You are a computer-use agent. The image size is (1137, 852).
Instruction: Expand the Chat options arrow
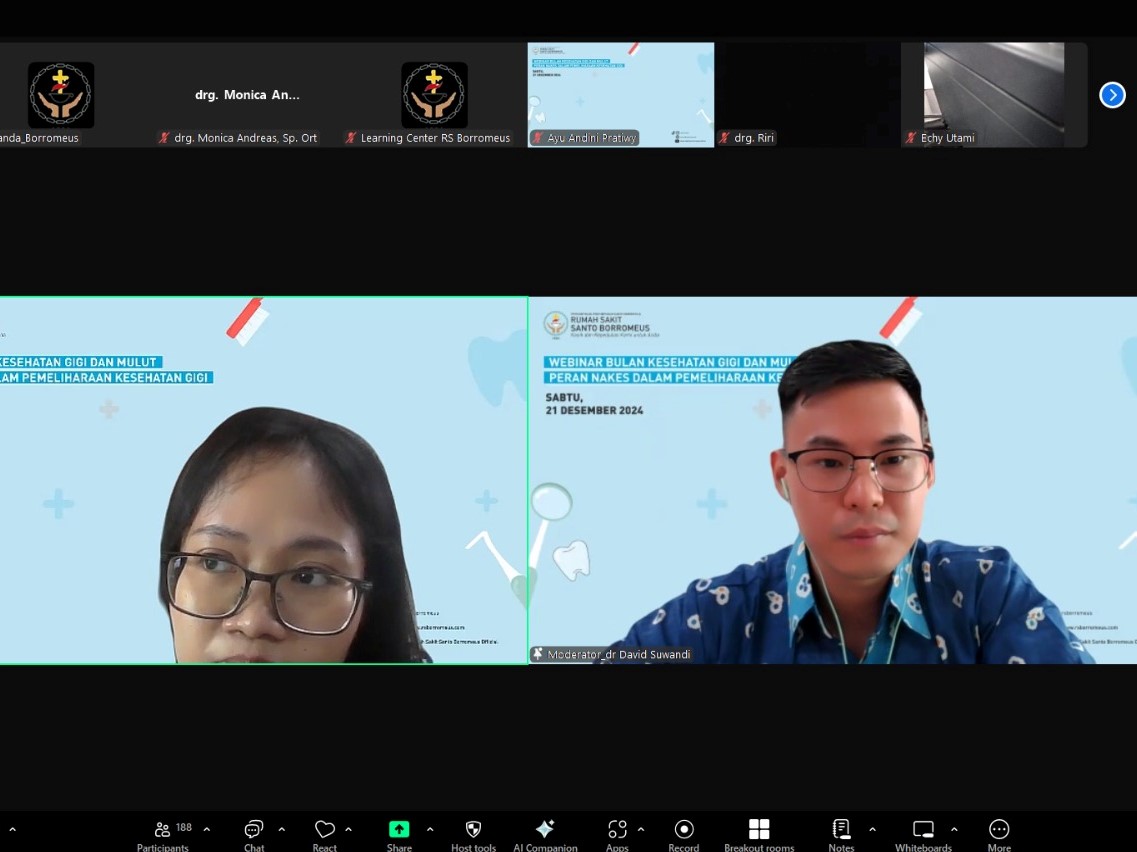(282, 829)
